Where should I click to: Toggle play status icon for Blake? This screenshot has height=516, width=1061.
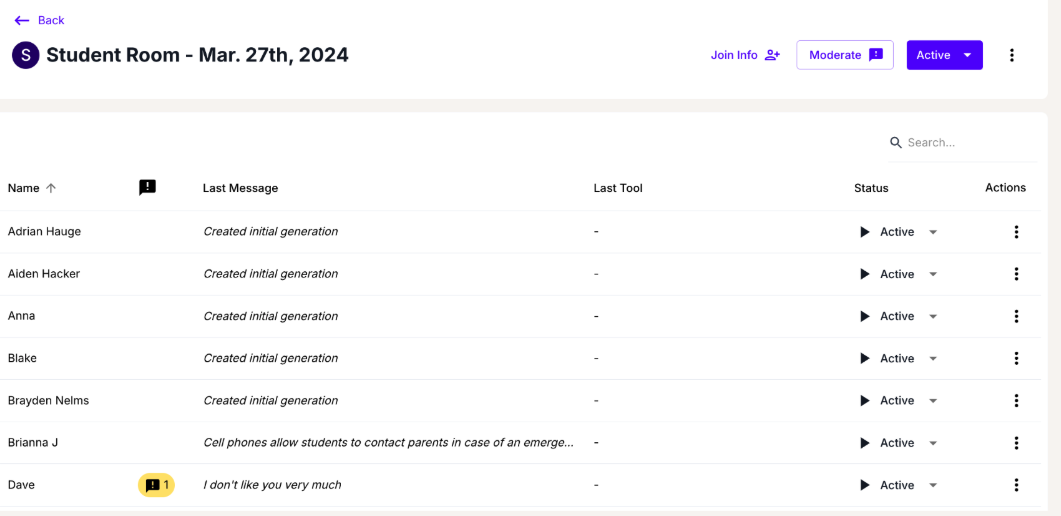pyautogui.click(x=865, y=358)
